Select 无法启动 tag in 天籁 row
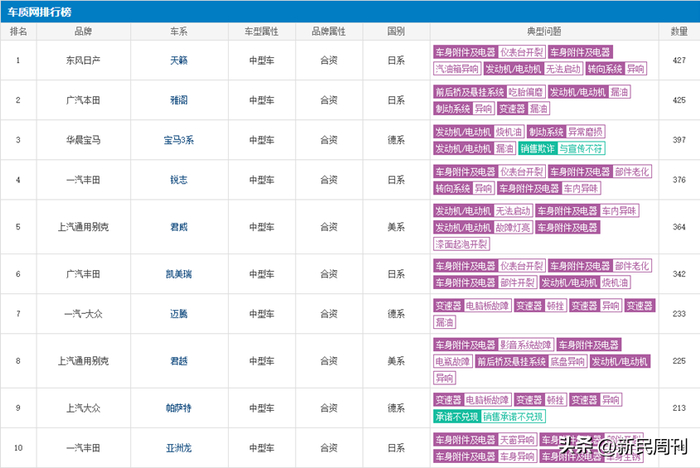 pyautogui.click(x=563, y=69)
